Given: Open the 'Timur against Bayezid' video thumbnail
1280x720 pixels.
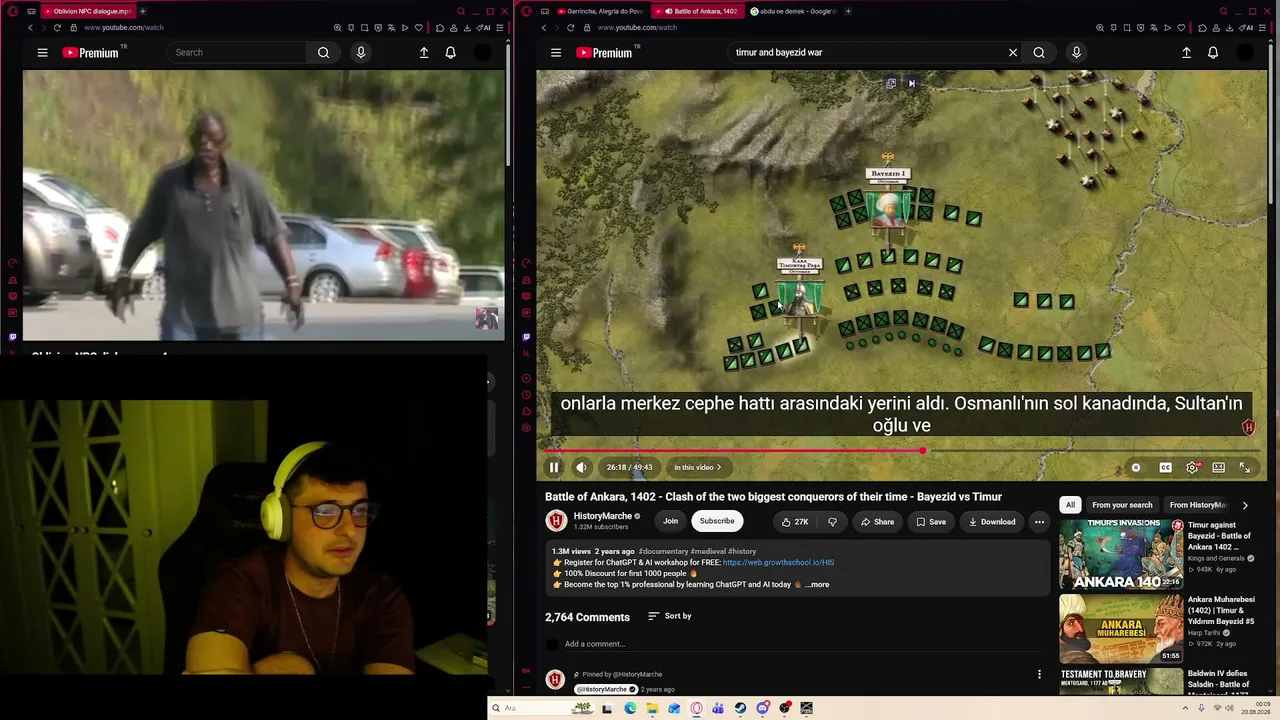Looking at the screenshot, I should tap(1121, 554).
